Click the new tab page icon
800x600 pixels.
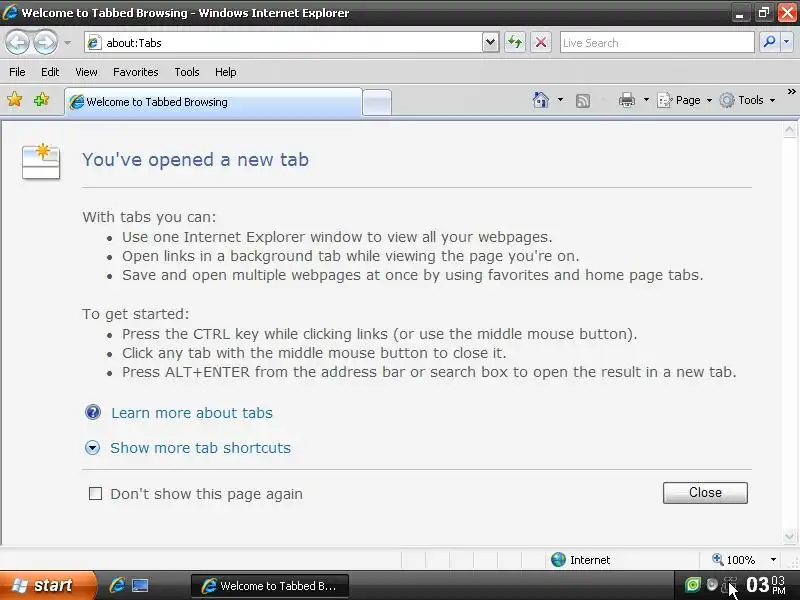(x=41, y=161)
